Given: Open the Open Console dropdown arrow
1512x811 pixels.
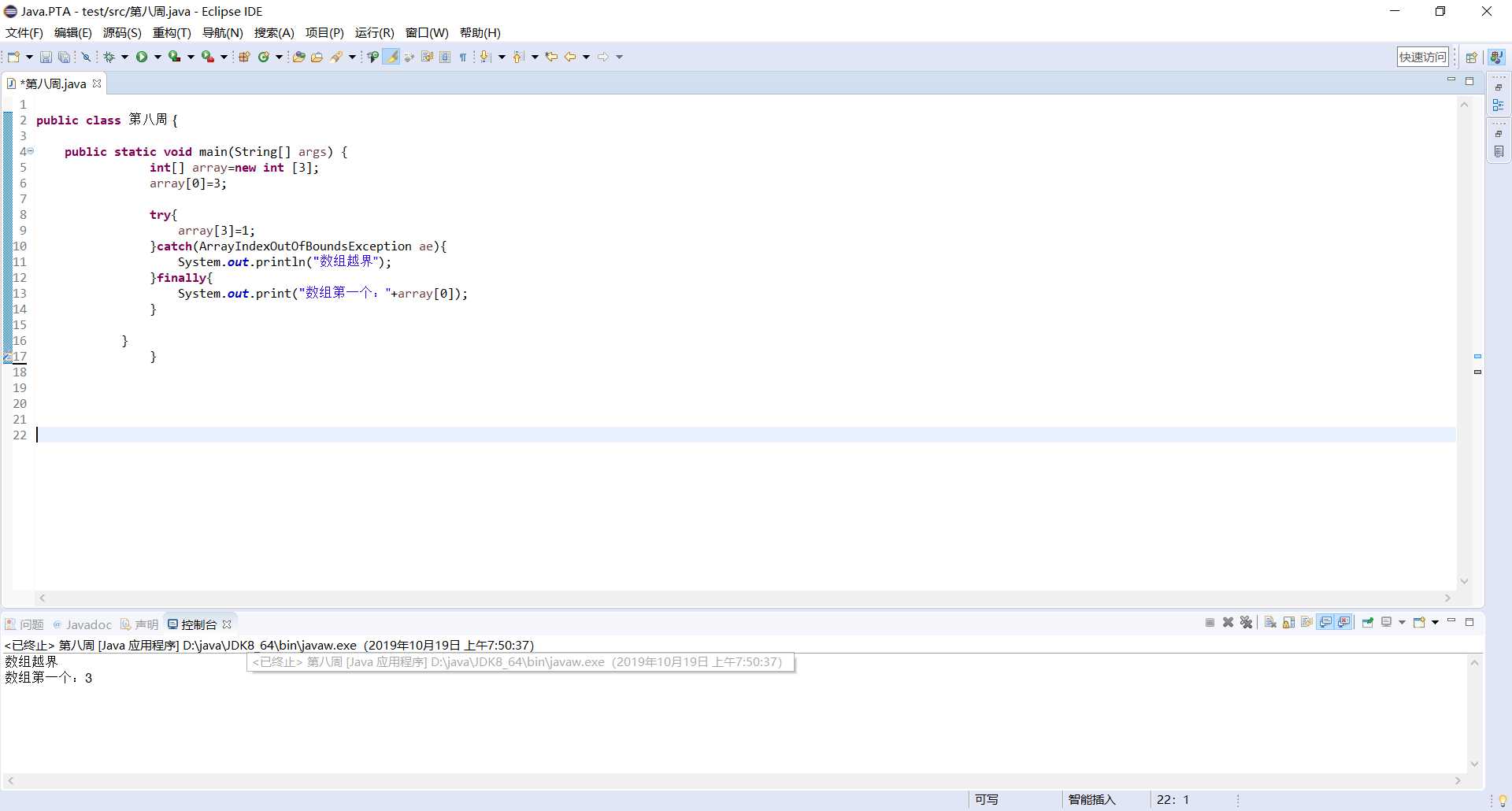Looking at the screenshot, I should [x=1435, y=623].
